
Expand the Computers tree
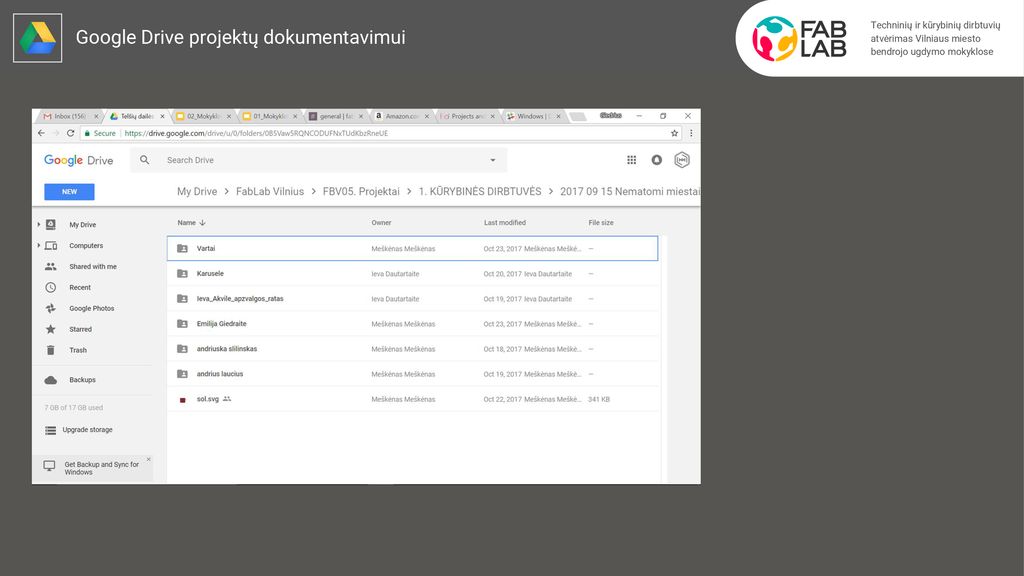(x=39, y=246)
